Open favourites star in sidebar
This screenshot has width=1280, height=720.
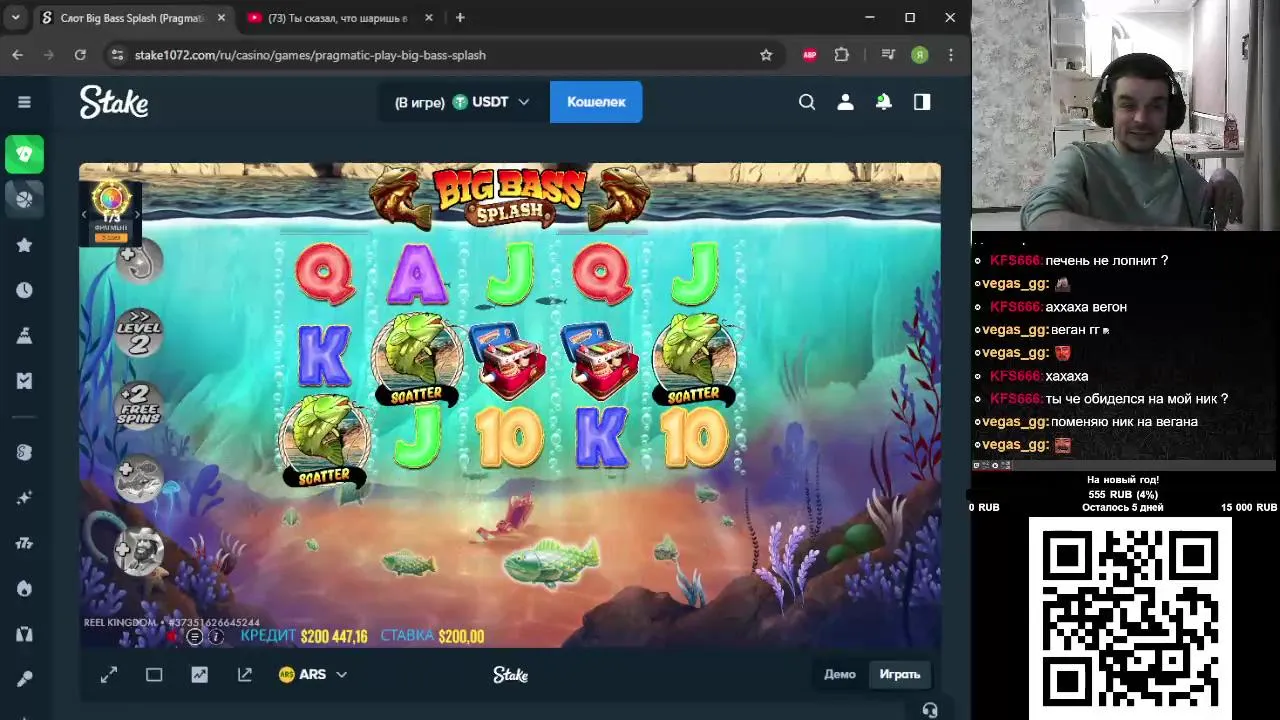point(24,245)
